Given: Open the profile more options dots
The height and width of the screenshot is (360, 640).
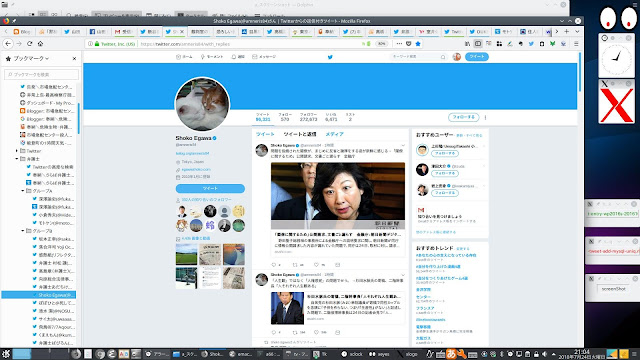Looking at the screenshot, I should 485,118.
